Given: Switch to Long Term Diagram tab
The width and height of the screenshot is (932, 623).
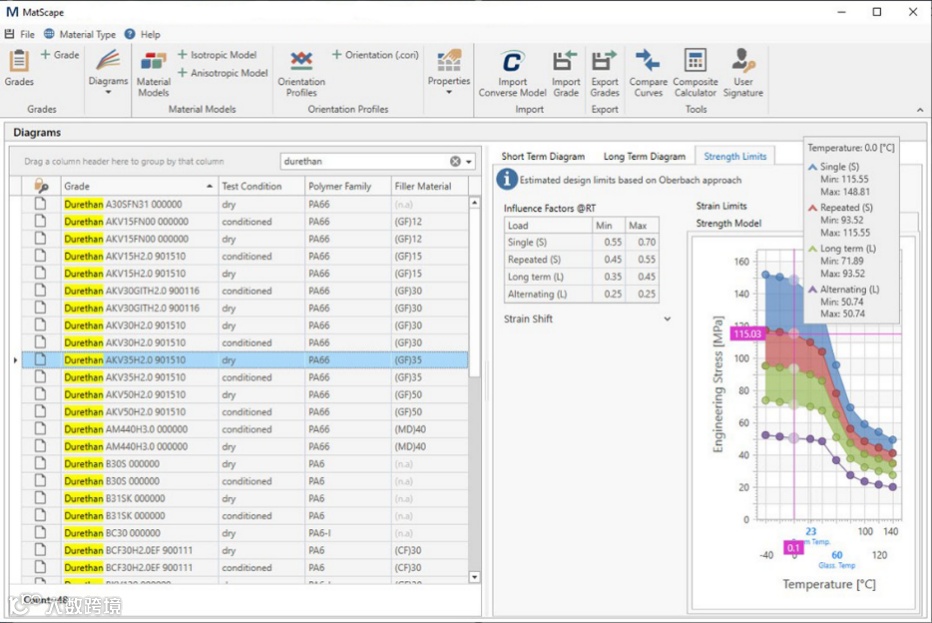Looking at the screenshot, I should (644, 156).
